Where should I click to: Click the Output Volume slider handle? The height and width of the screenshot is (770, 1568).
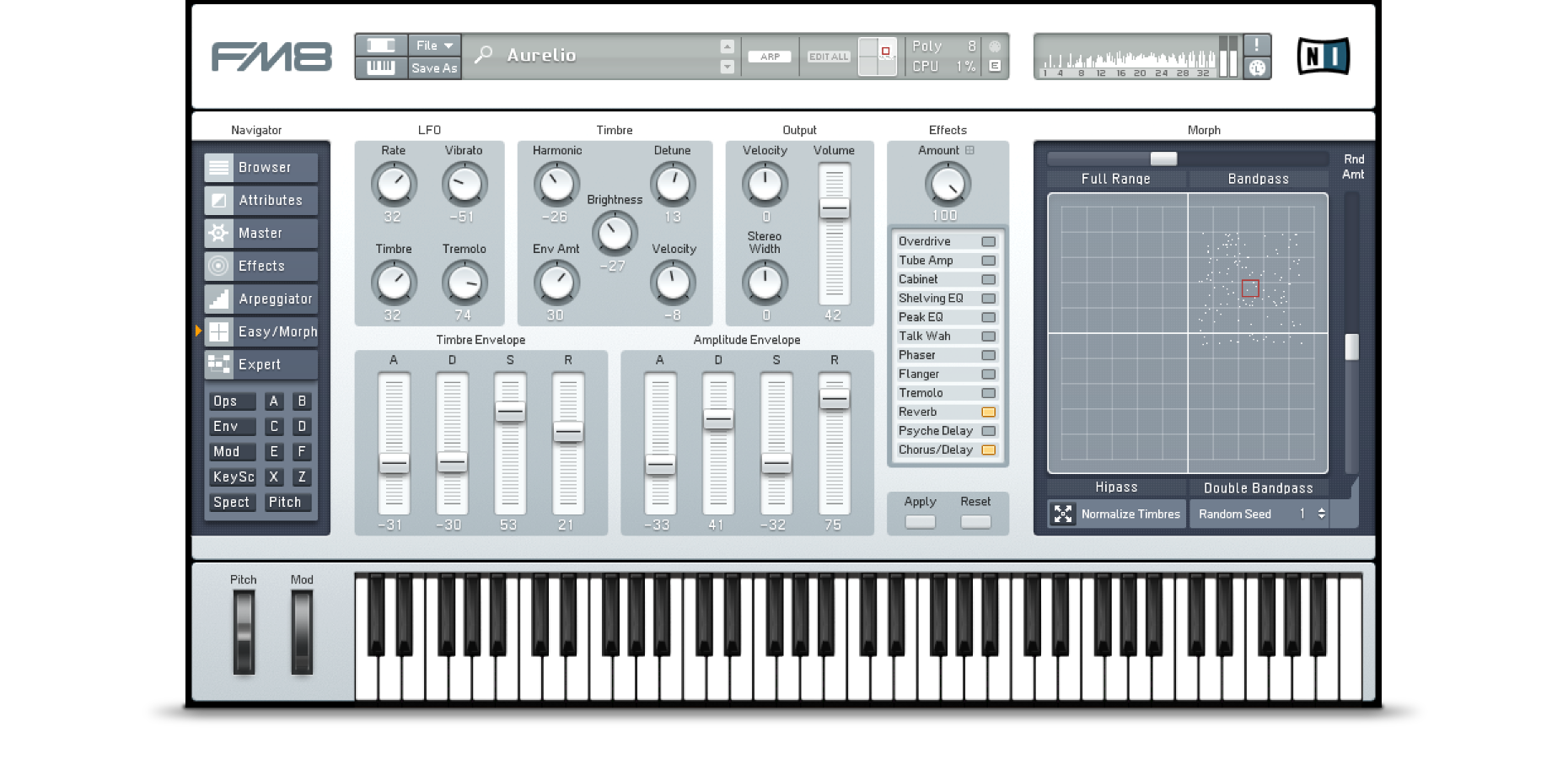click(x=834, y=208)
